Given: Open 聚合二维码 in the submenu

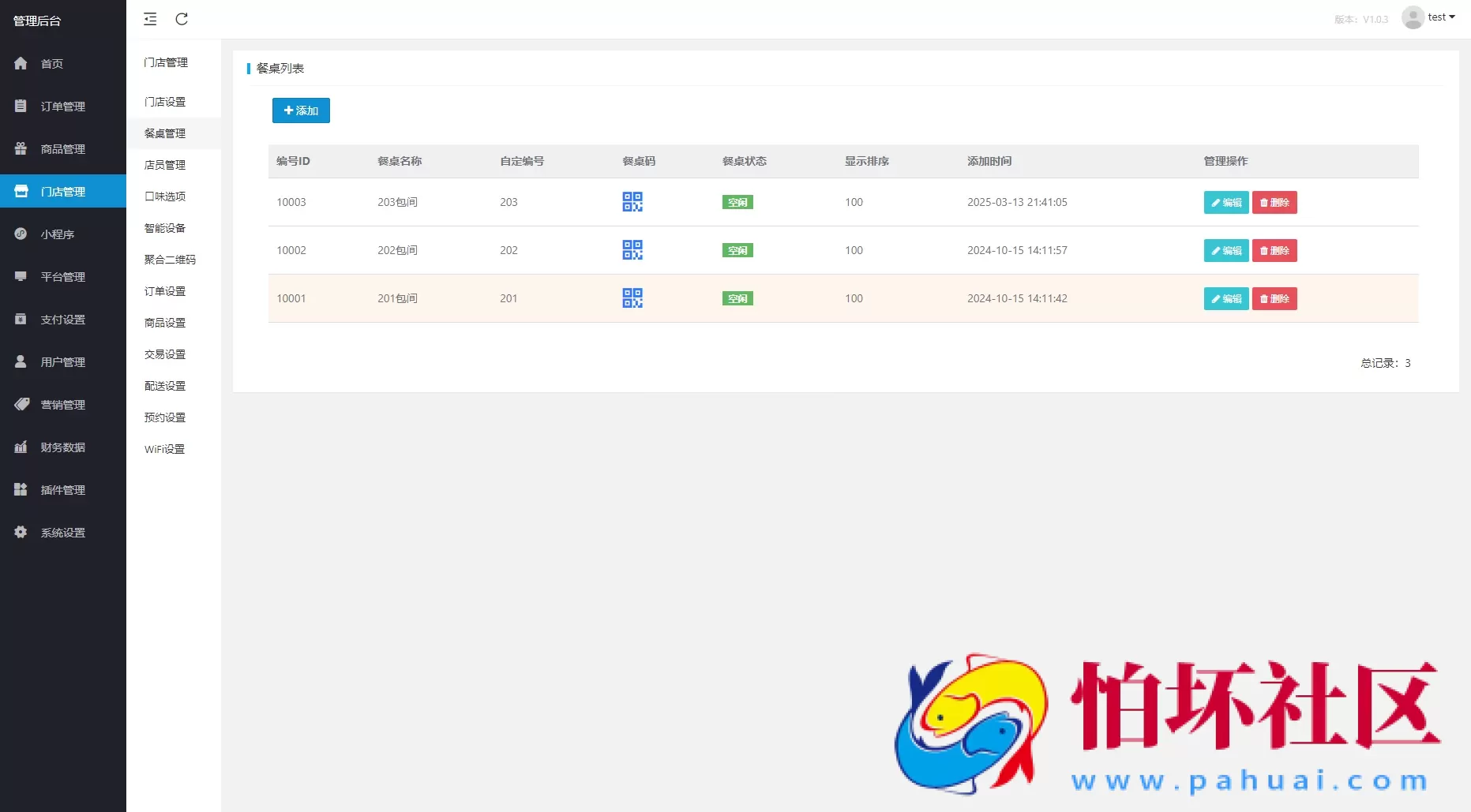Looking at the screenshot, I should pos(170,260).
